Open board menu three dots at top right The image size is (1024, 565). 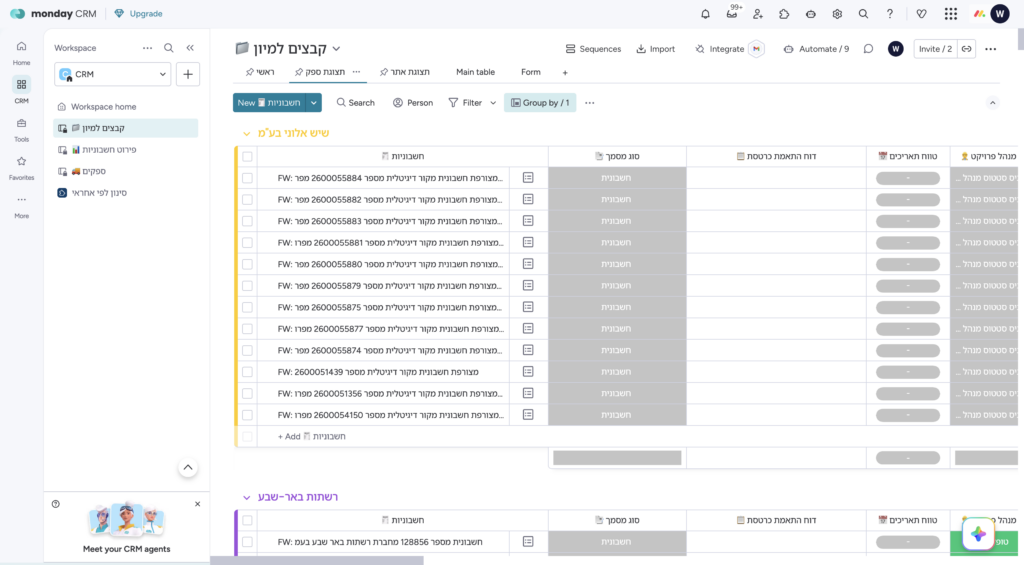coord(991,49)
